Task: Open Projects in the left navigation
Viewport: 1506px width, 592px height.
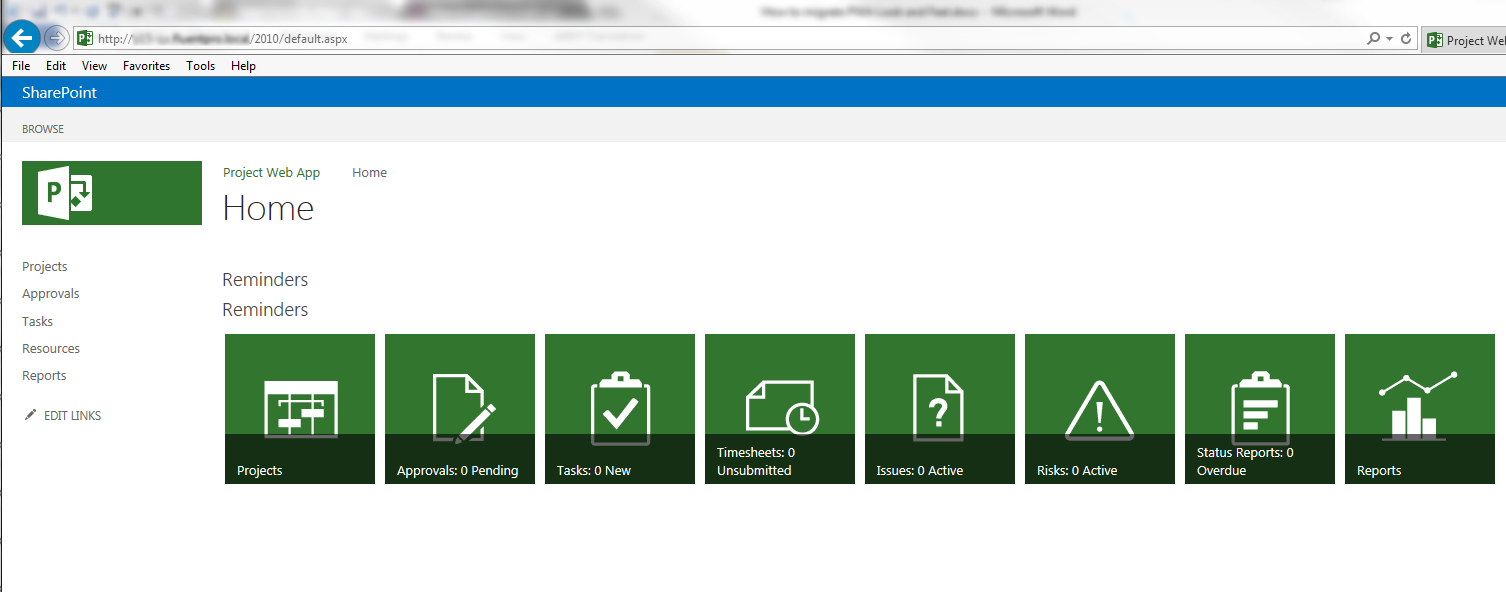Action: 45,267
